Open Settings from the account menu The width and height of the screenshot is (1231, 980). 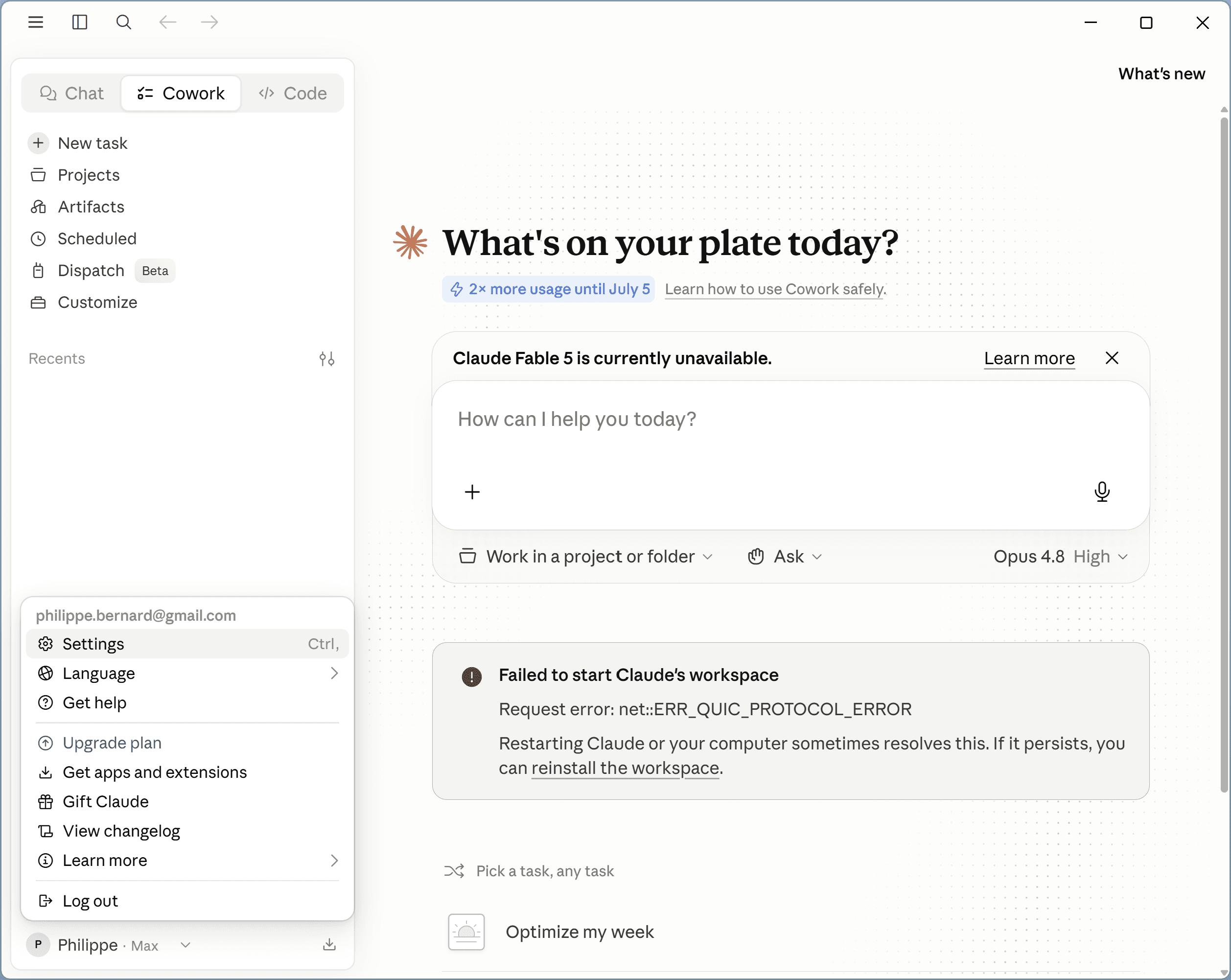tap(187, 644)
